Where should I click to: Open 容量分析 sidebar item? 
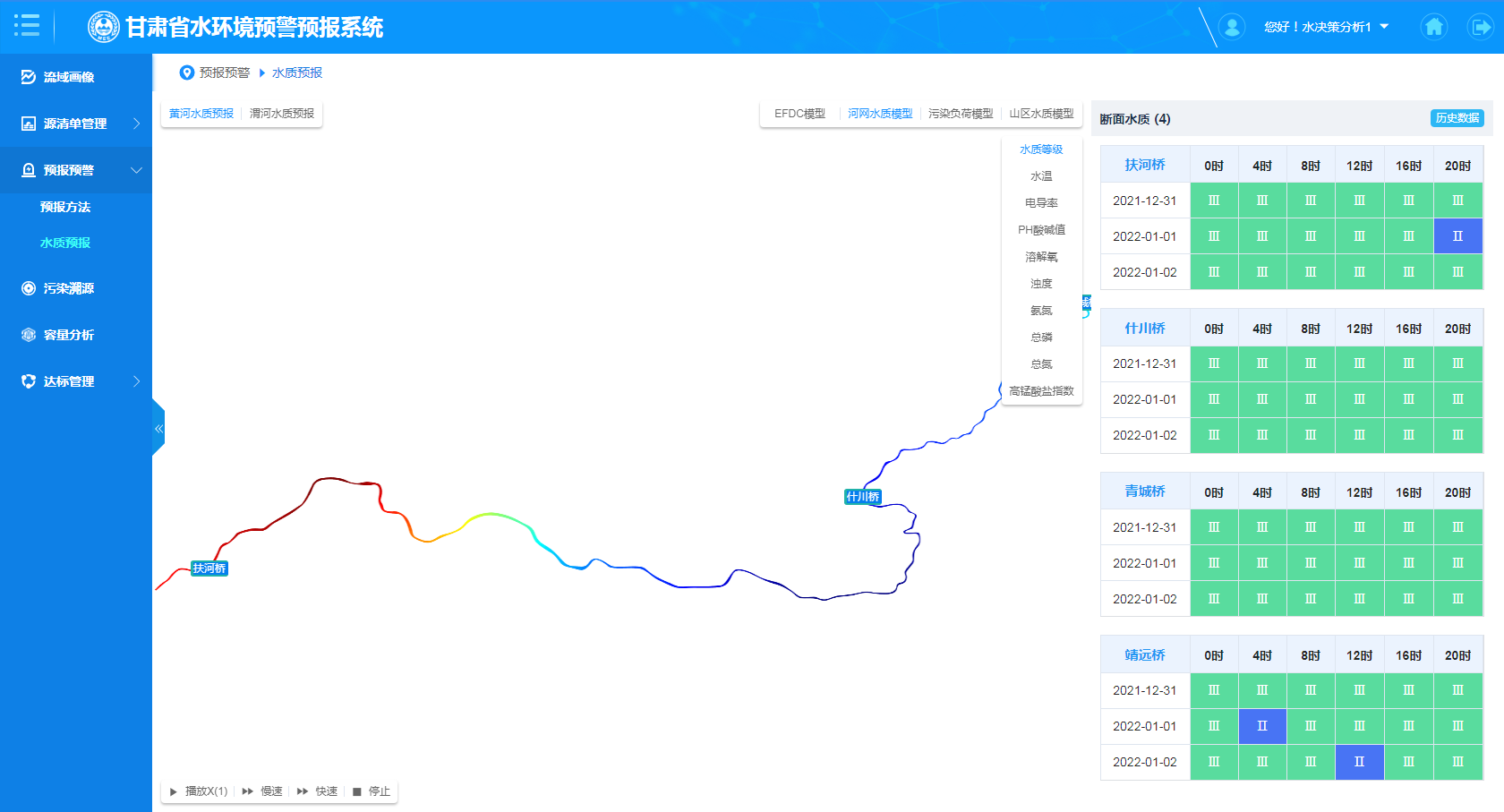(x=69, y=335)
